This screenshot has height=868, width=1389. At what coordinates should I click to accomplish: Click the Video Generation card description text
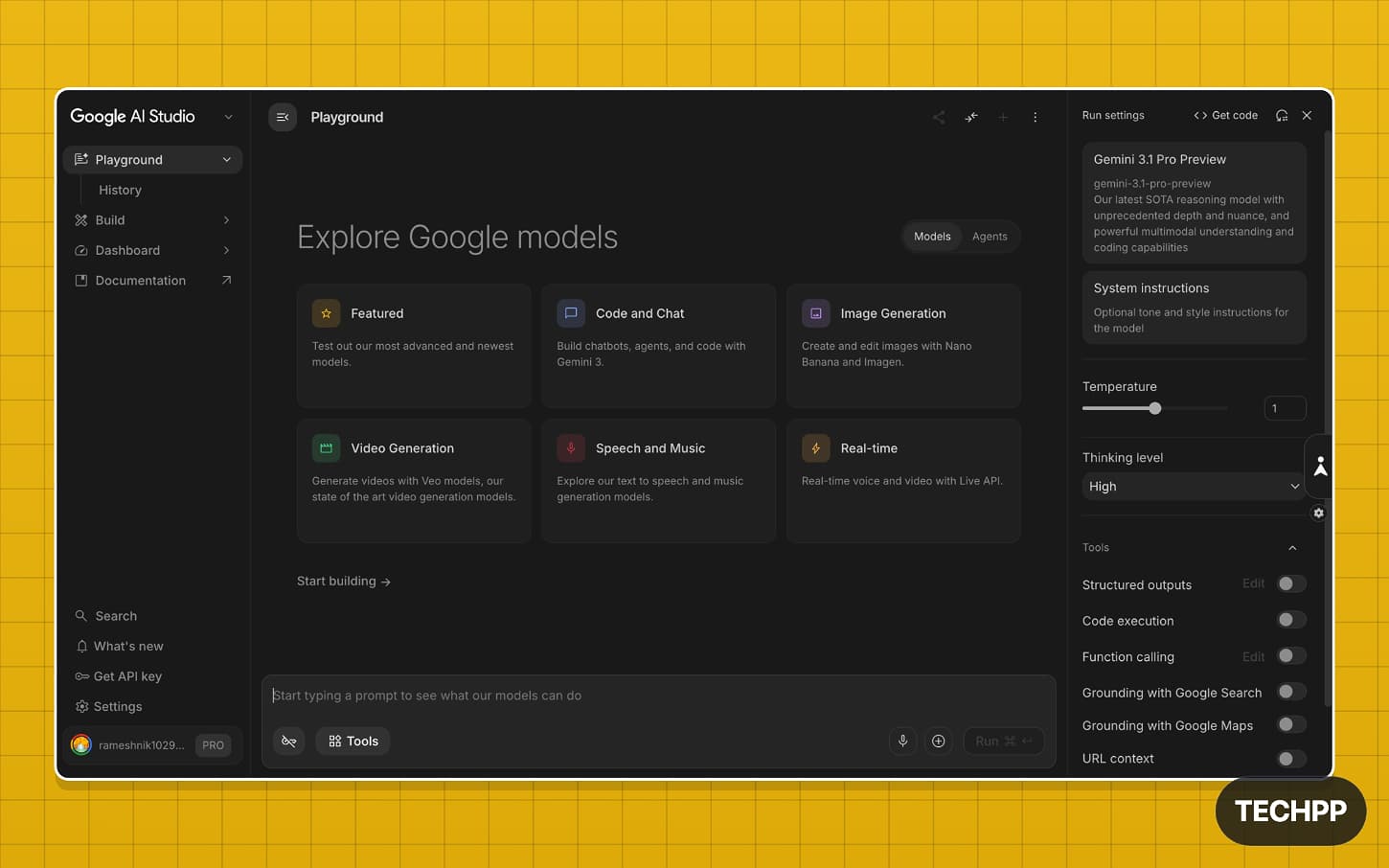tap(414, 489)
